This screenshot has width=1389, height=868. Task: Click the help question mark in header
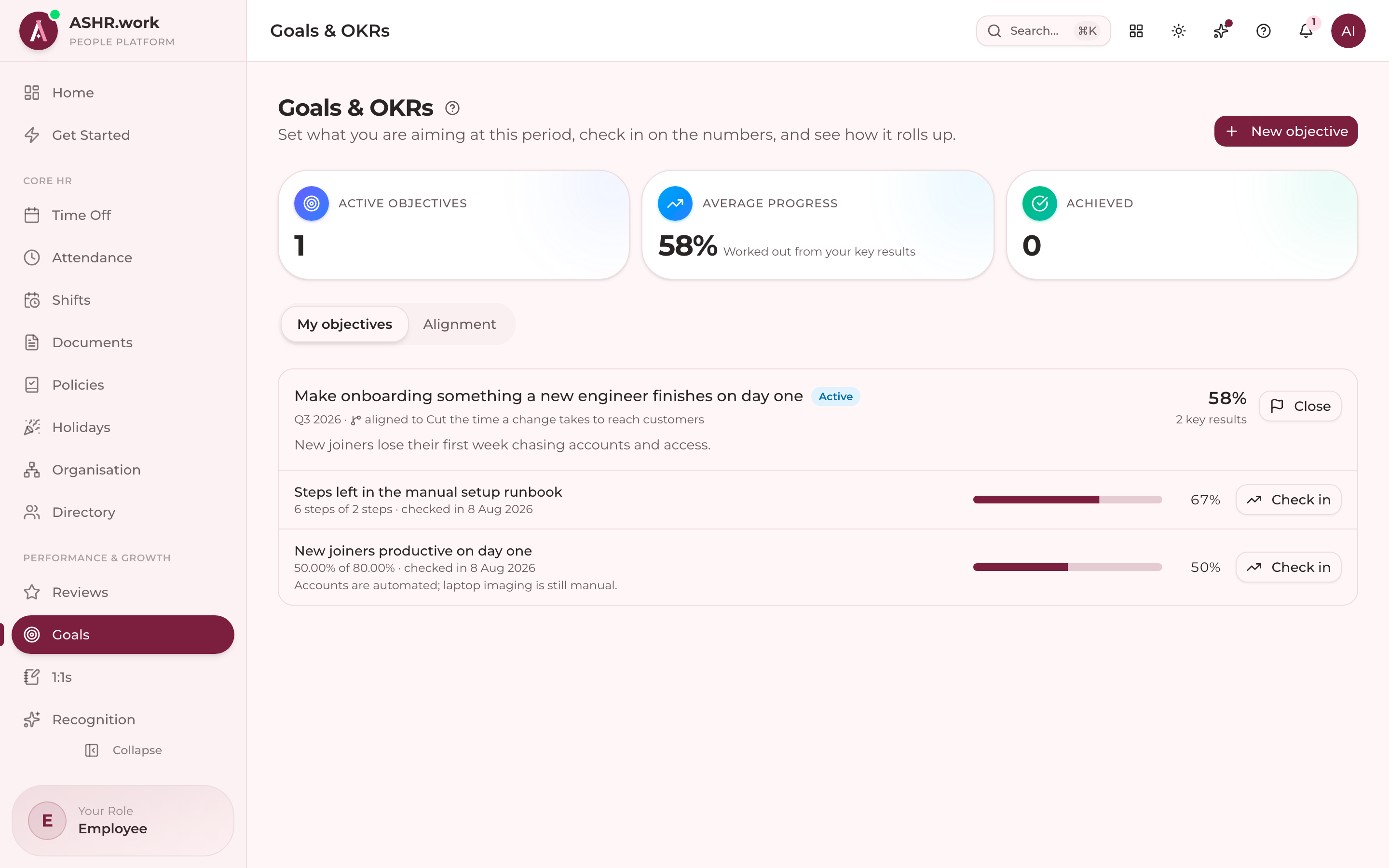click(1263, 31)
